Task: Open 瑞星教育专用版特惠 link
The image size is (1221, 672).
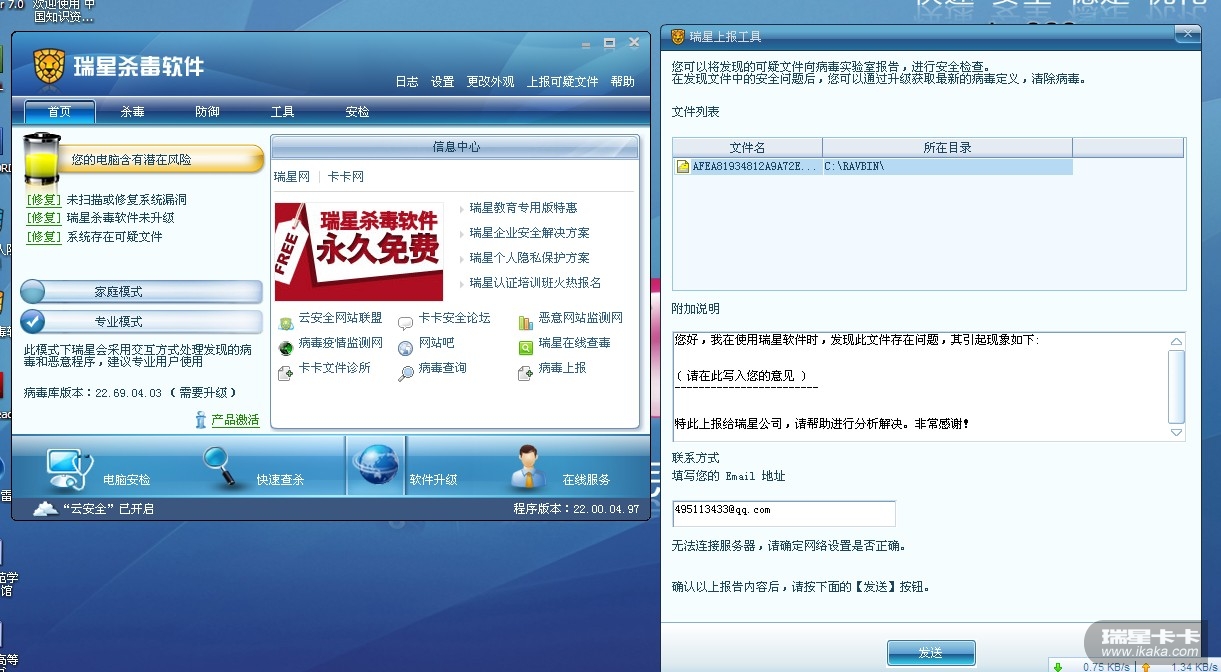Action: [523, 208]
